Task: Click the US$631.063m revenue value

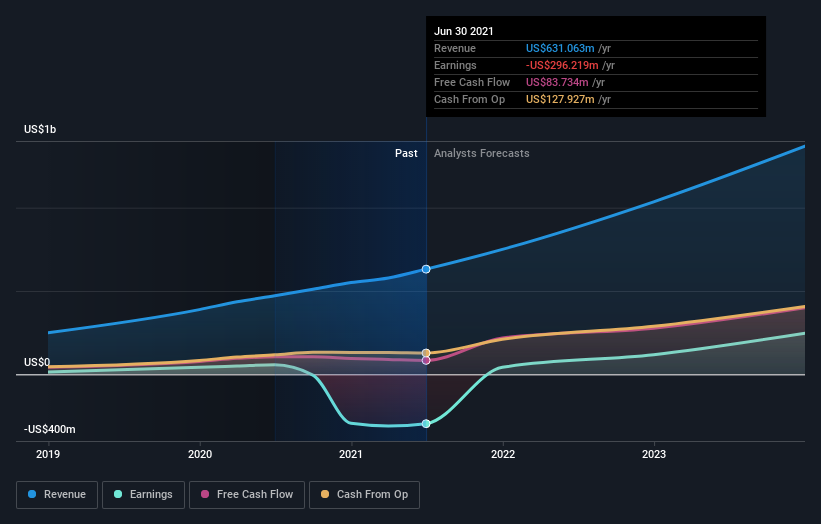Action: coord(560,48)
